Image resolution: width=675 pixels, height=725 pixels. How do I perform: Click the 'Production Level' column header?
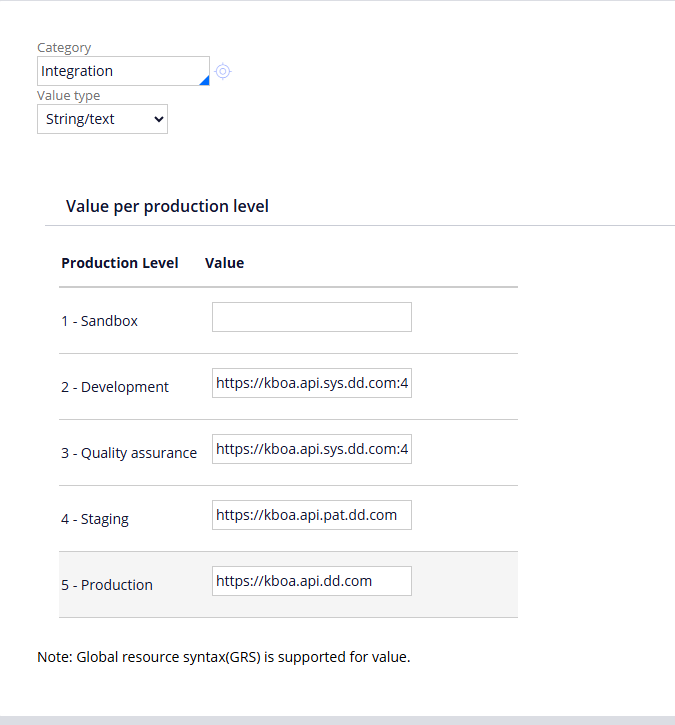point(120,263)
